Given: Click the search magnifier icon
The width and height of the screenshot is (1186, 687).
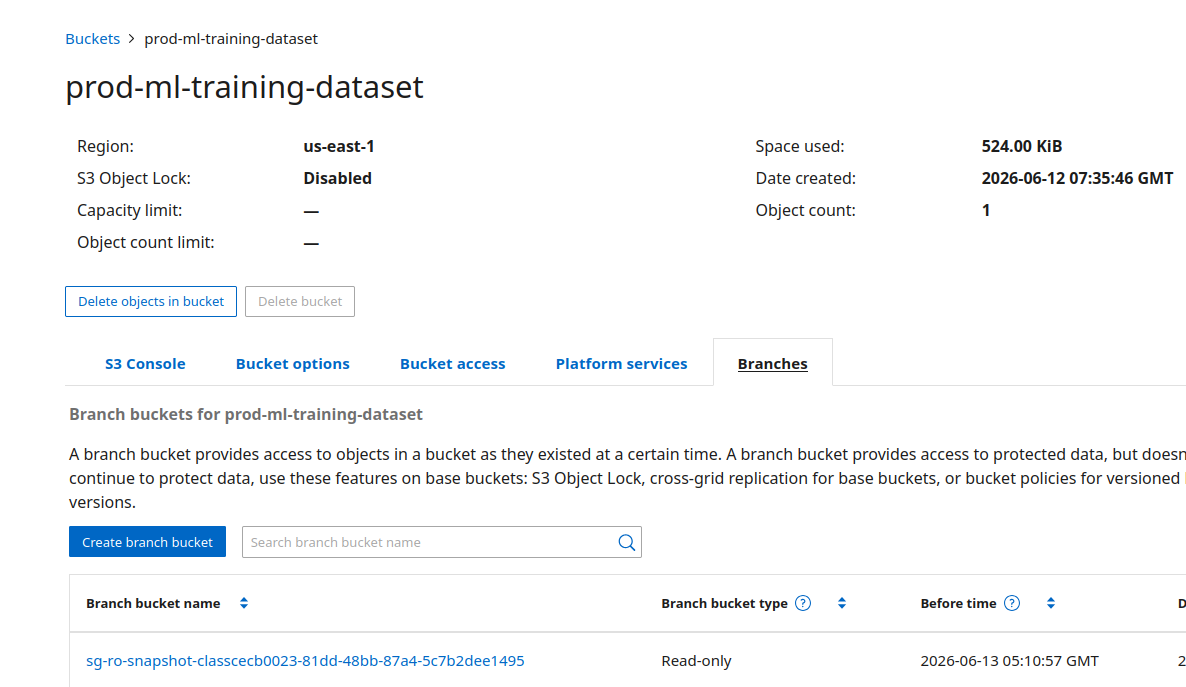Looking at the screenshot, I should [626, 542].
